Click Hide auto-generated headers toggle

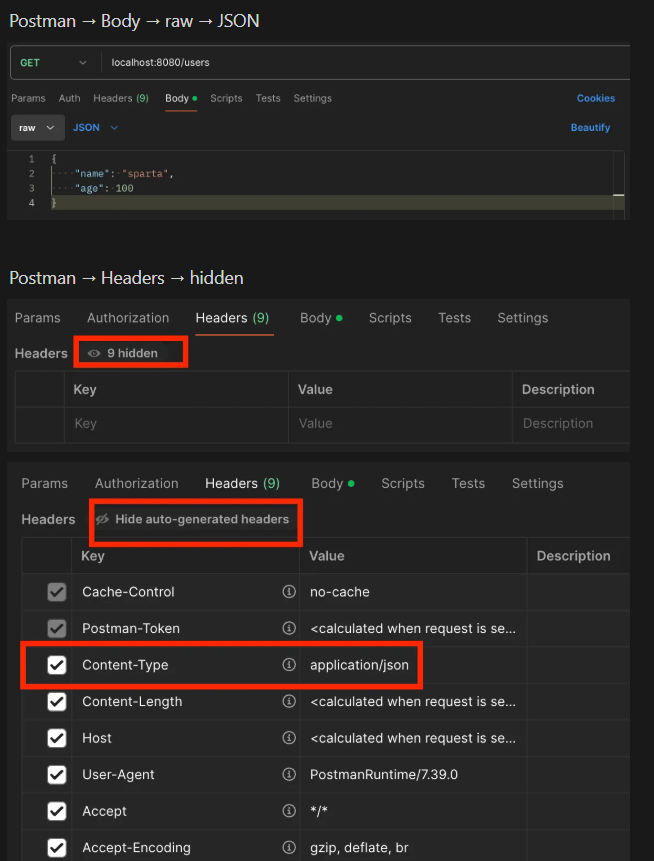pyautogui.click(x=192, y=519)
